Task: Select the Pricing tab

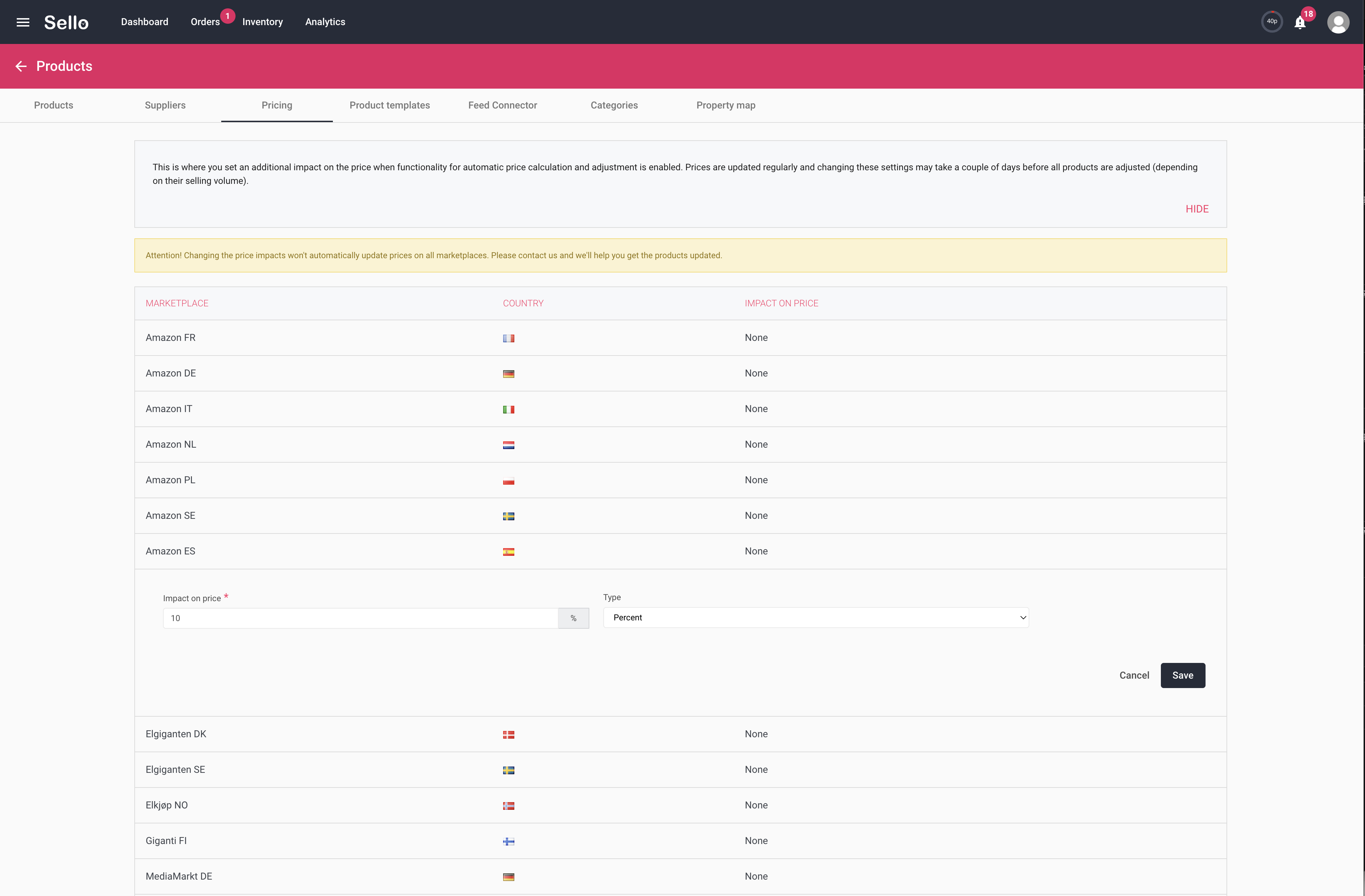Action: tap(276, 105)
